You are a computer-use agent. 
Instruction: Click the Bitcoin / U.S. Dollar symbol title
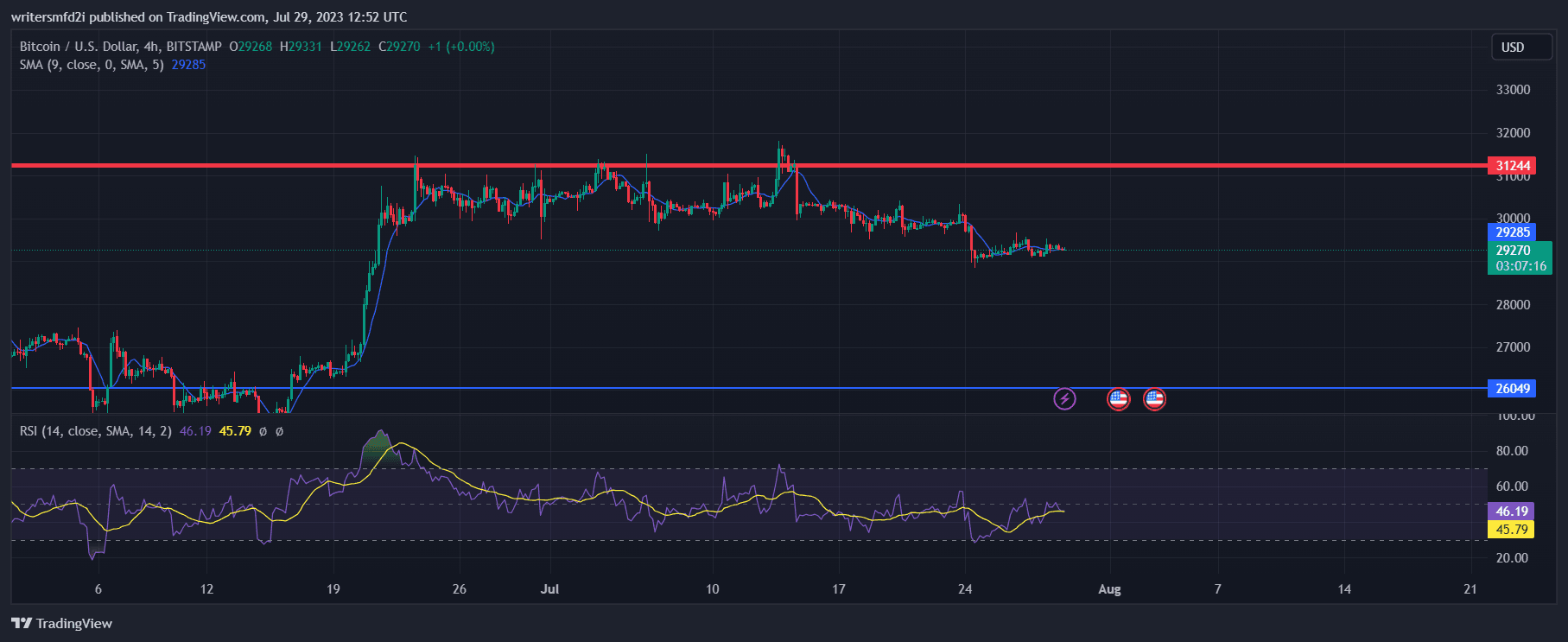pyautogui.click(x=119, y=47)
